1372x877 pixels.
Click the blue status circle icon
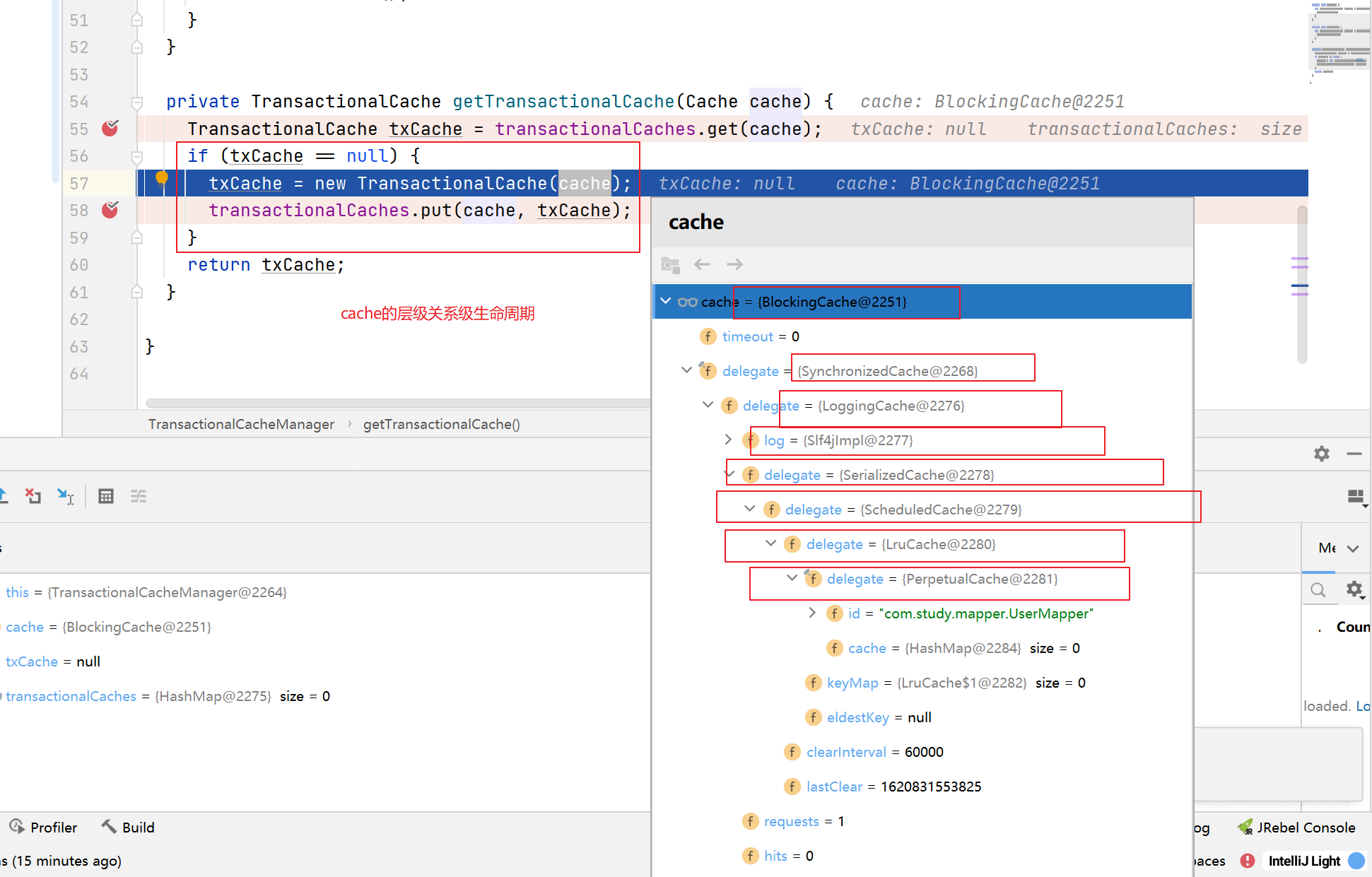tap(1356, 861)
